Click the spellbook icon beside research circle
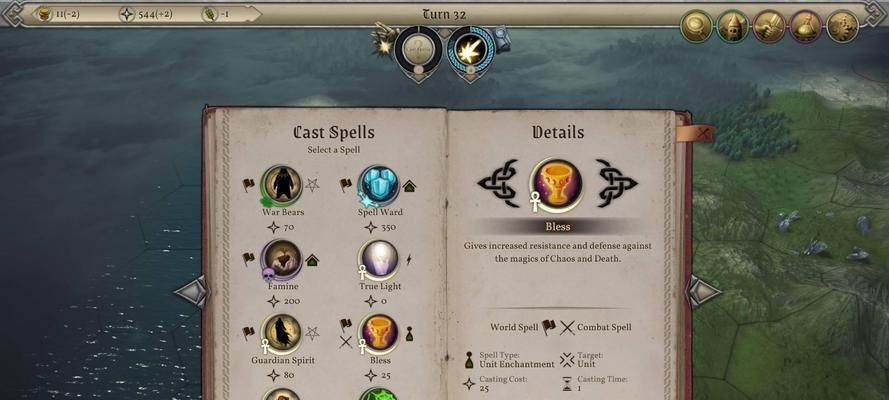 pos(502,38)
